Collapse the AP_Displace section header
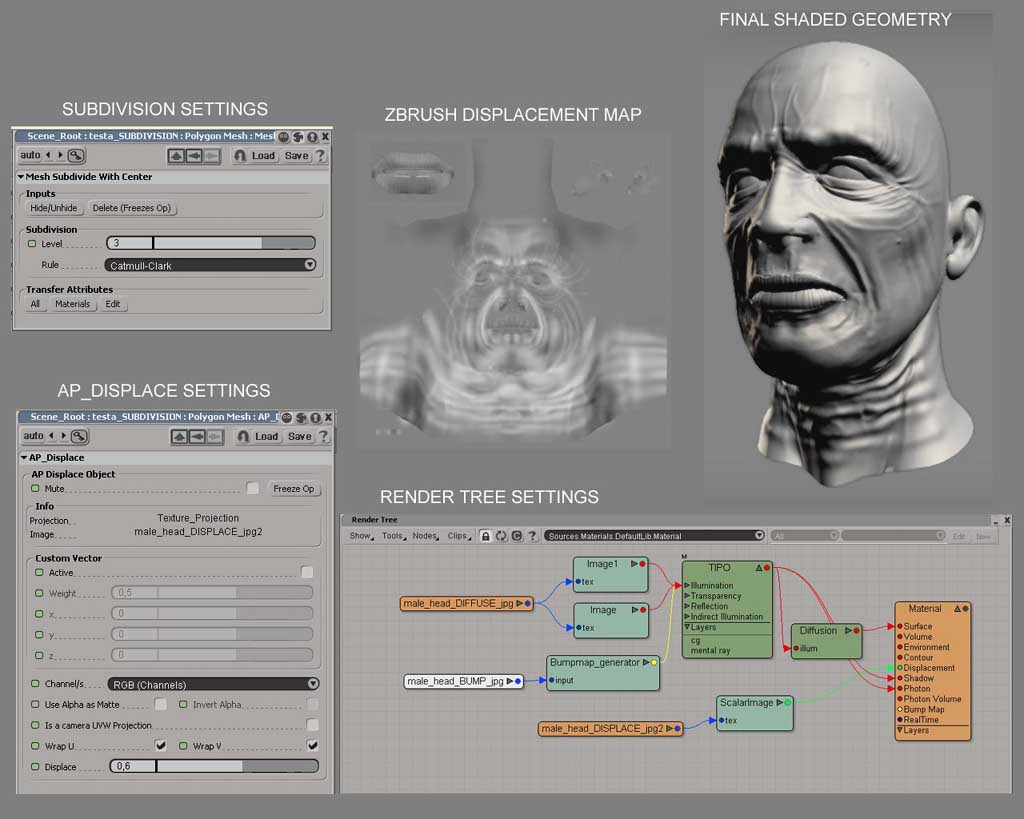The width and height of the screenshot is (1024, 819). pos(24,457)
